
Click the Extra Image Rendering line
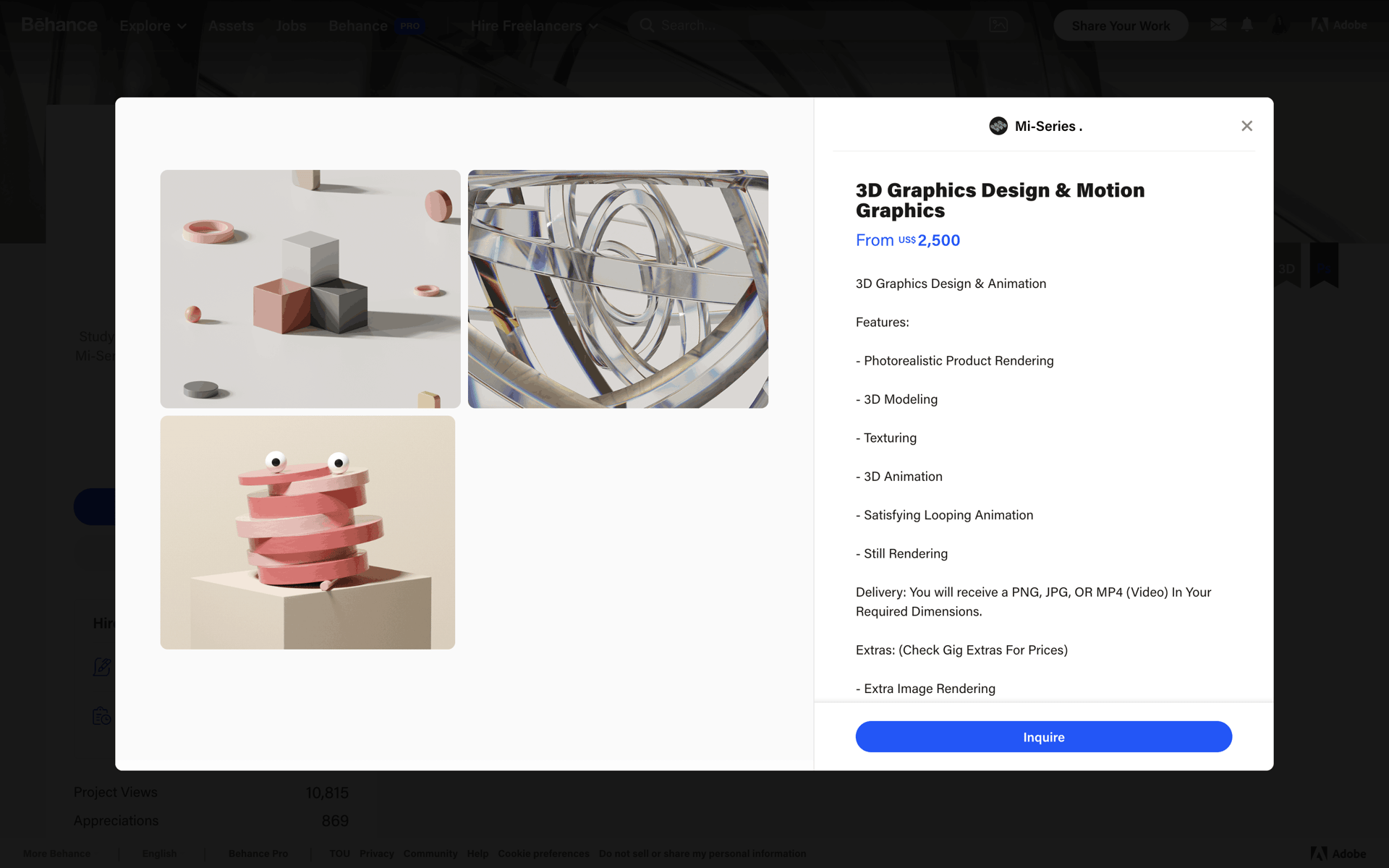pos(925,689)
